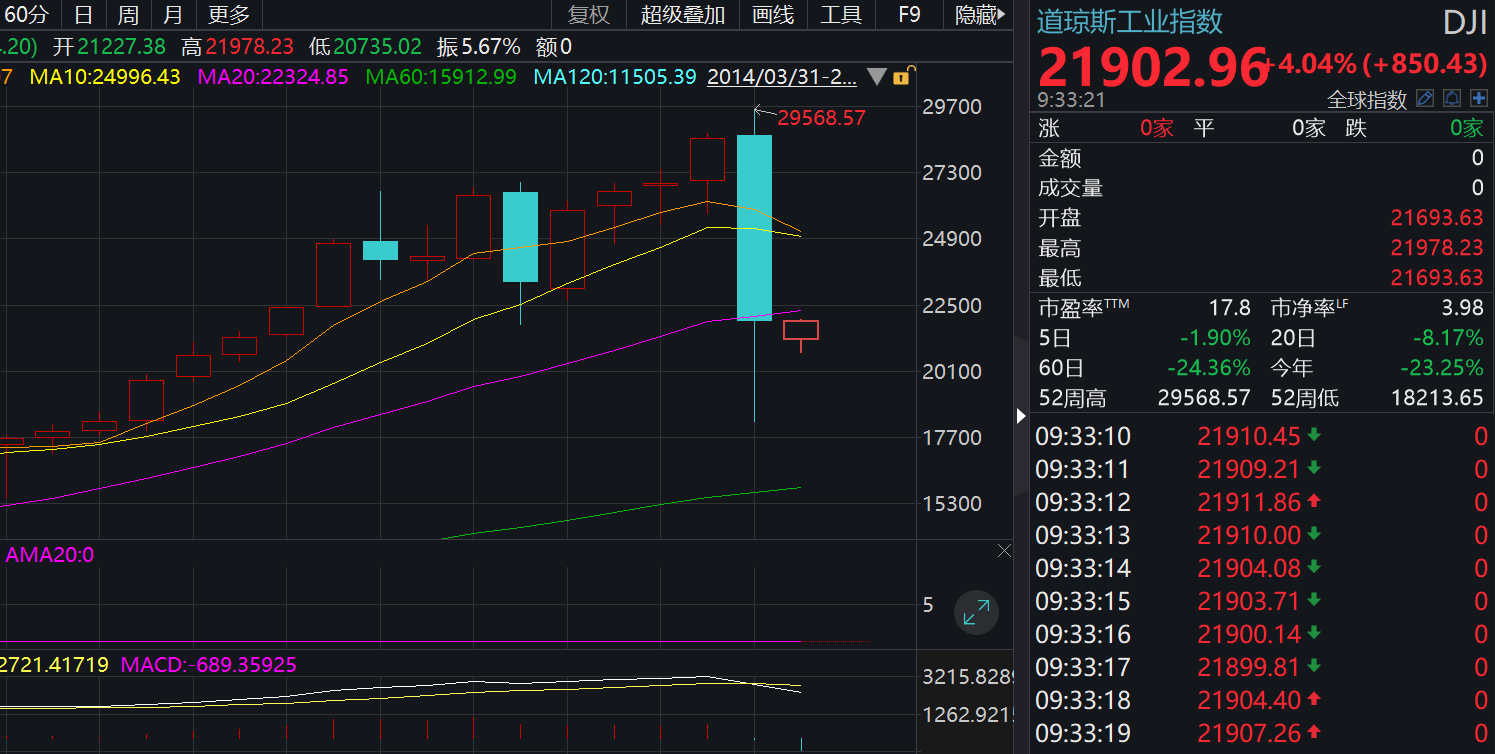Select the 09:33:19 tick price 21907.26
1495x754 pixels.
tap(1249, 733)
